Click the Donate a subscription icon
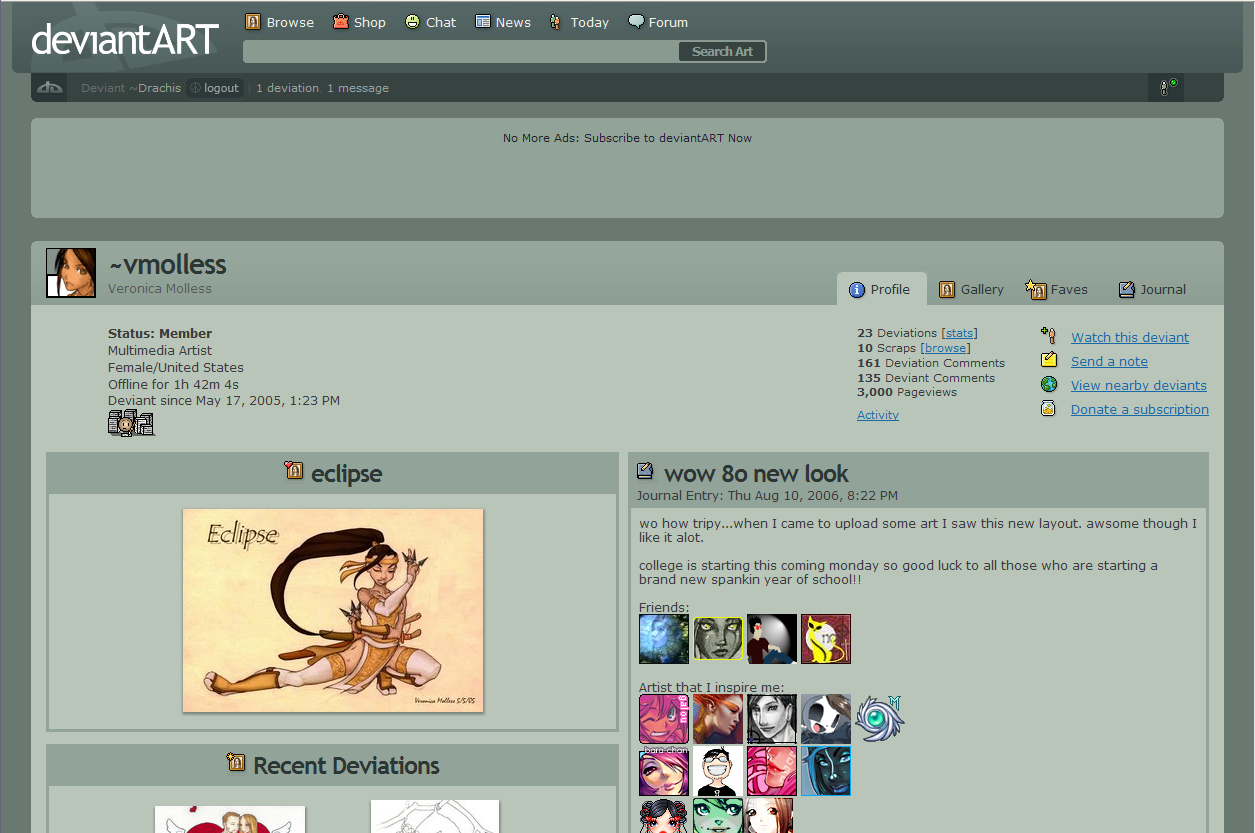Image resolution: width=1255 pixels, height=833 pixels. pos(1048,408)
